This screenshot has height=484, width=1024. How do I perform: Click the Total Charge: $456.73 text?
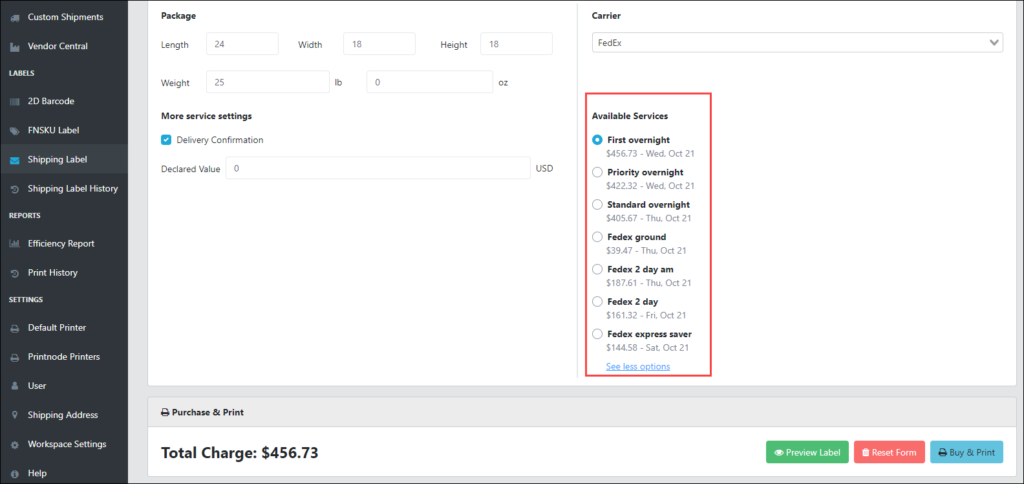click(x=240, y=453)
